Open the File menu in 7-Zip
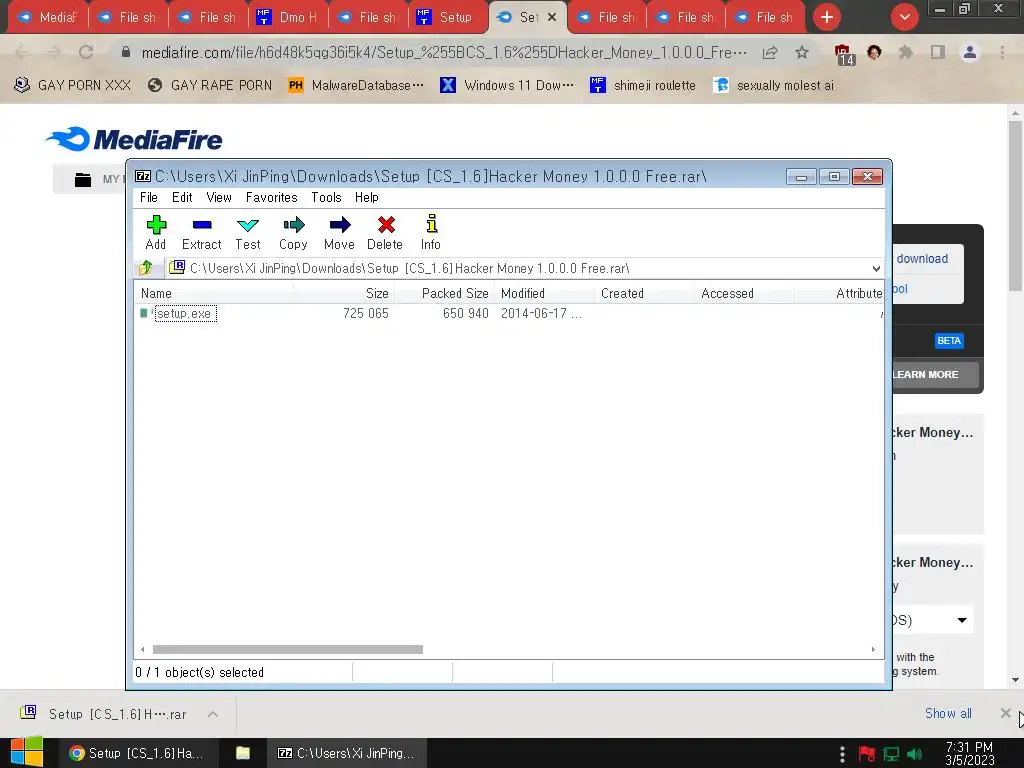 (149, 197)
